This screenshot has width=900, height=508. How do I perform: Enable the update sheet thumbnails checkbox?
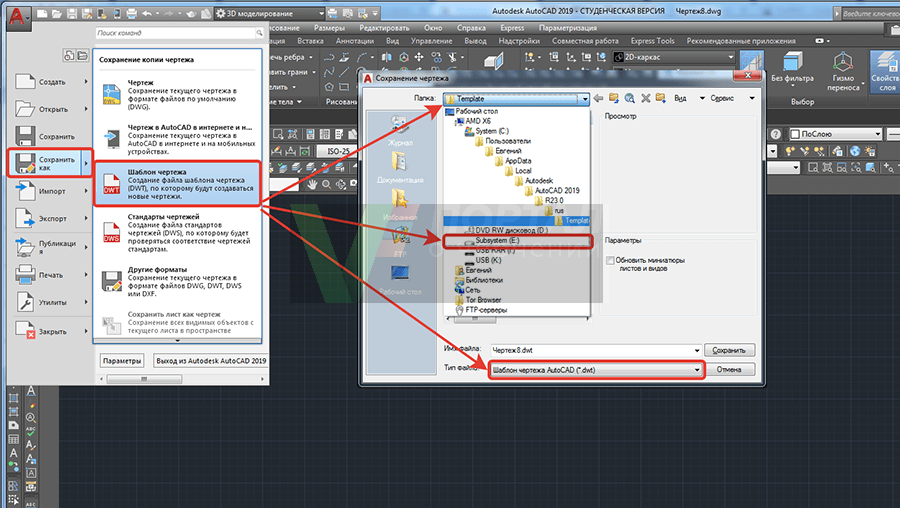610,261
